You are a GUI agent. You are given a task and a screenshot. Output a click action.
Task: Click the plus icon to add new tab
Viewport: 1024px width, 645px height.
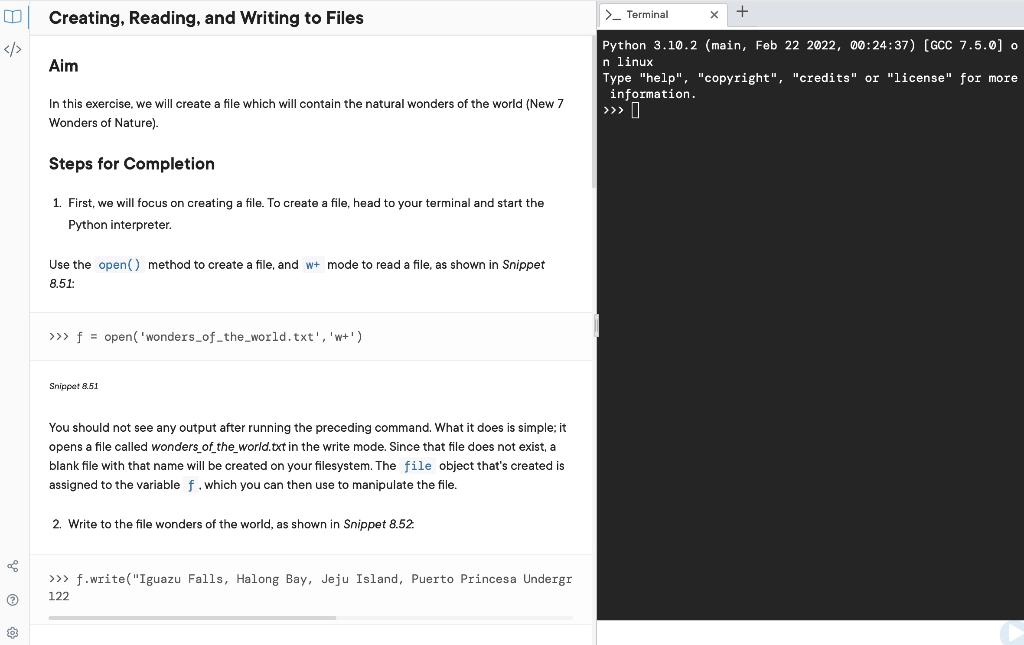pos(741,11)
